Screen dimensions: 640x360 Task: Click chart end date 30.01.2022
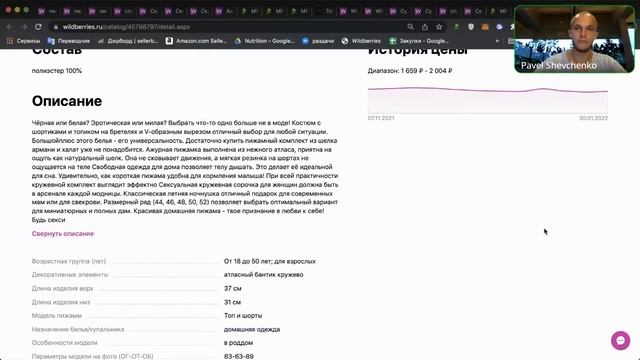pos(593,118)
